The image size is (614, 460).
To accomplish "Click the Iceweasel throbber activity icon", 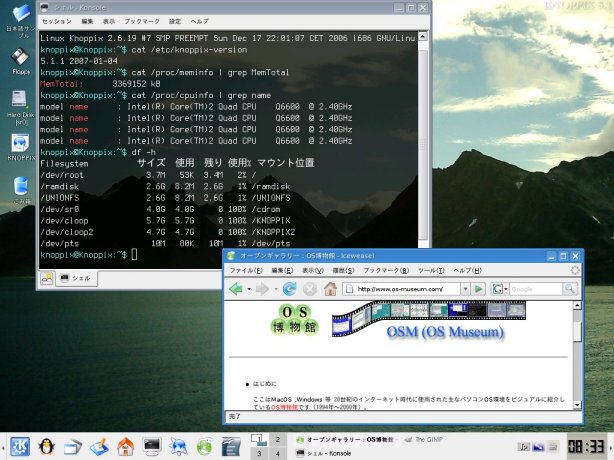I will [x=574, y=270].
